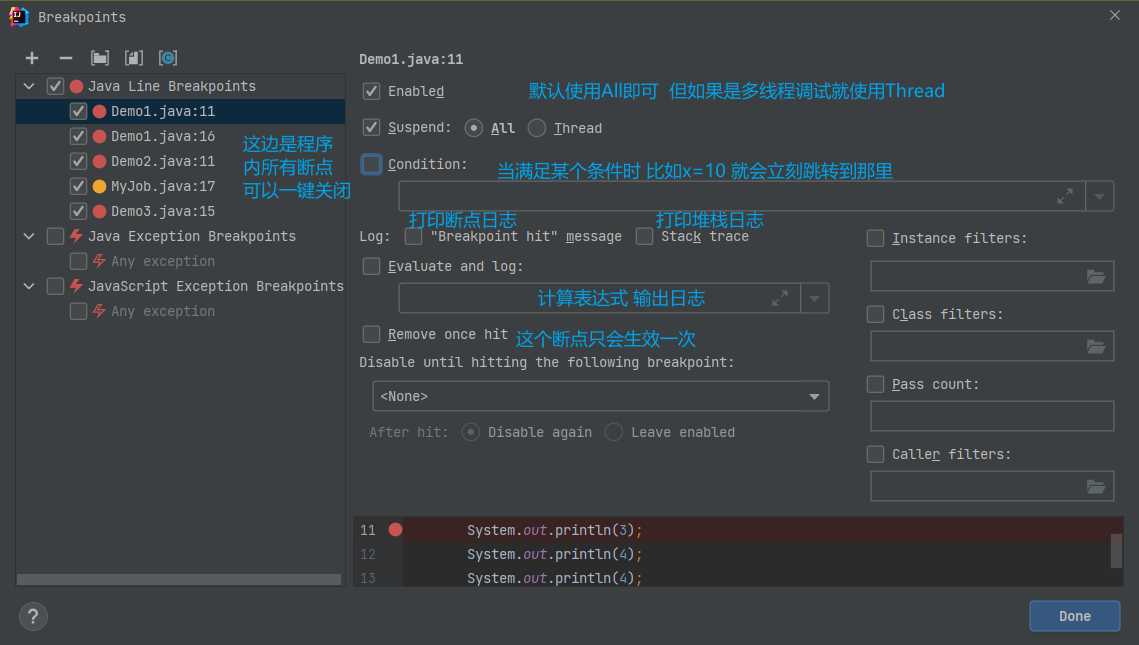
Task: Collapse the Java Line Breakpoints group
Action: 29,86
